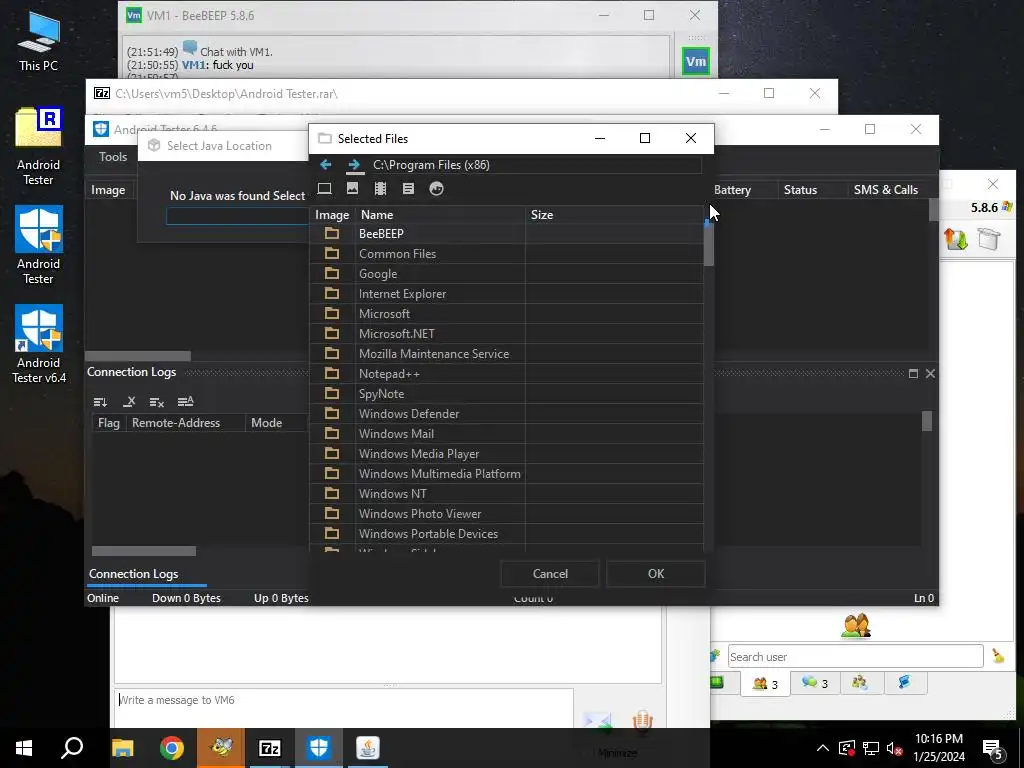
Task: Click the clear selected log icon
Action: click(x=129, y=402)
